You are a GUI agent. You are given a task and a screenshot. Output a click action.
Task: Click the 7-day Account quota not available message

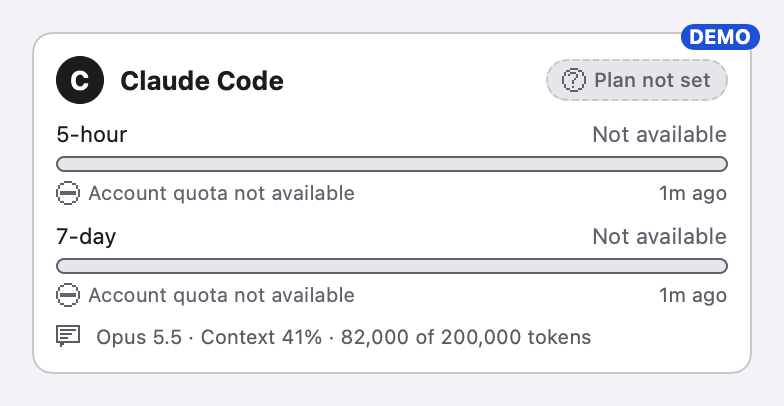[x=222, y=295]
